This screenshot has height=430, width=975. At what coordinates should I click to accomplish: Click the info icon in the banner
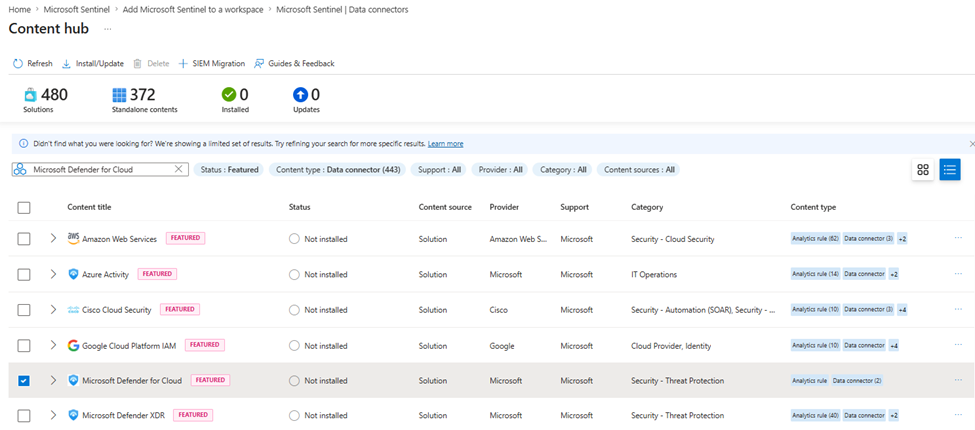[24, 144]
